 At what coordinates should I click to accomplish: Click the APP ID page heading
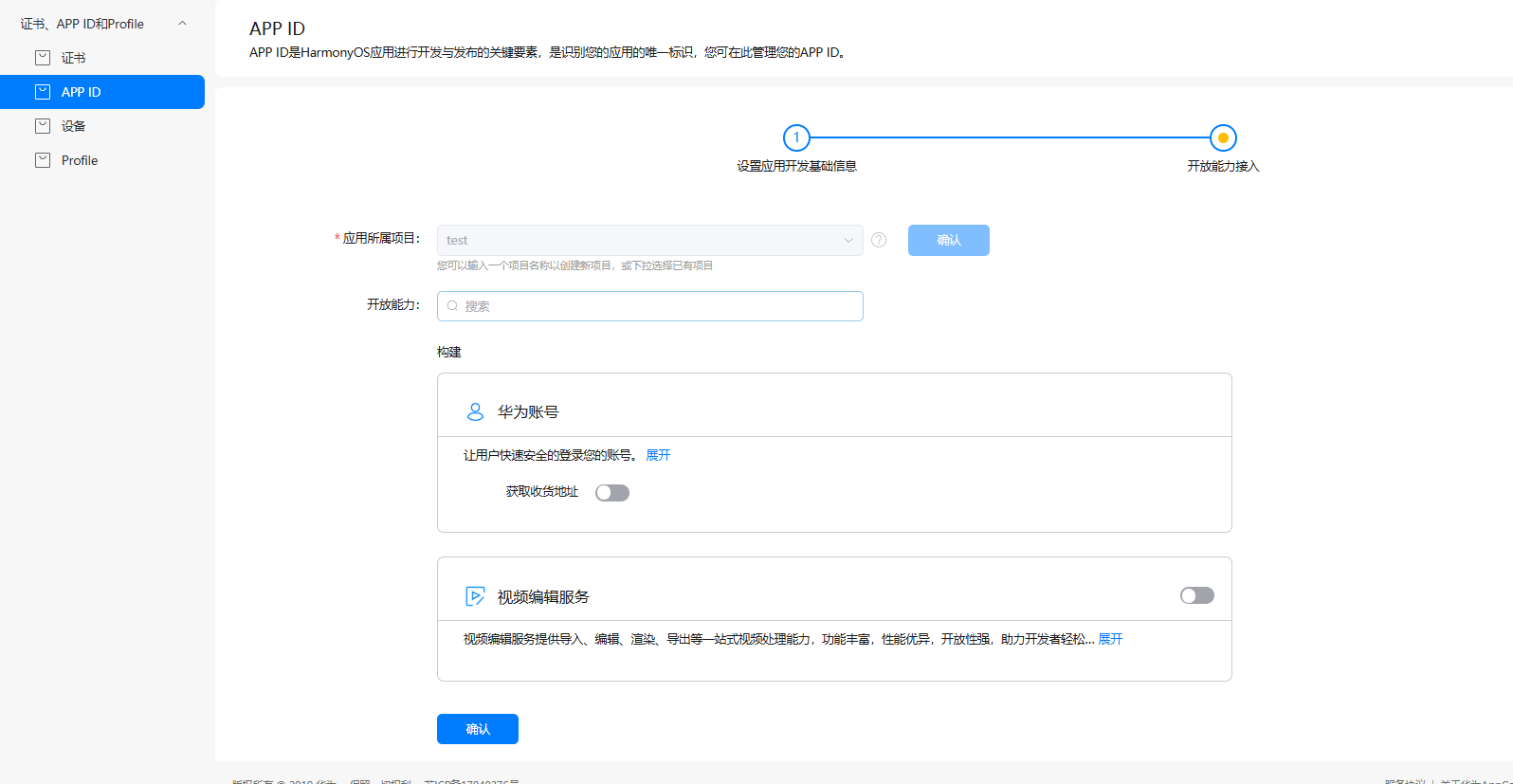point(278,28)
